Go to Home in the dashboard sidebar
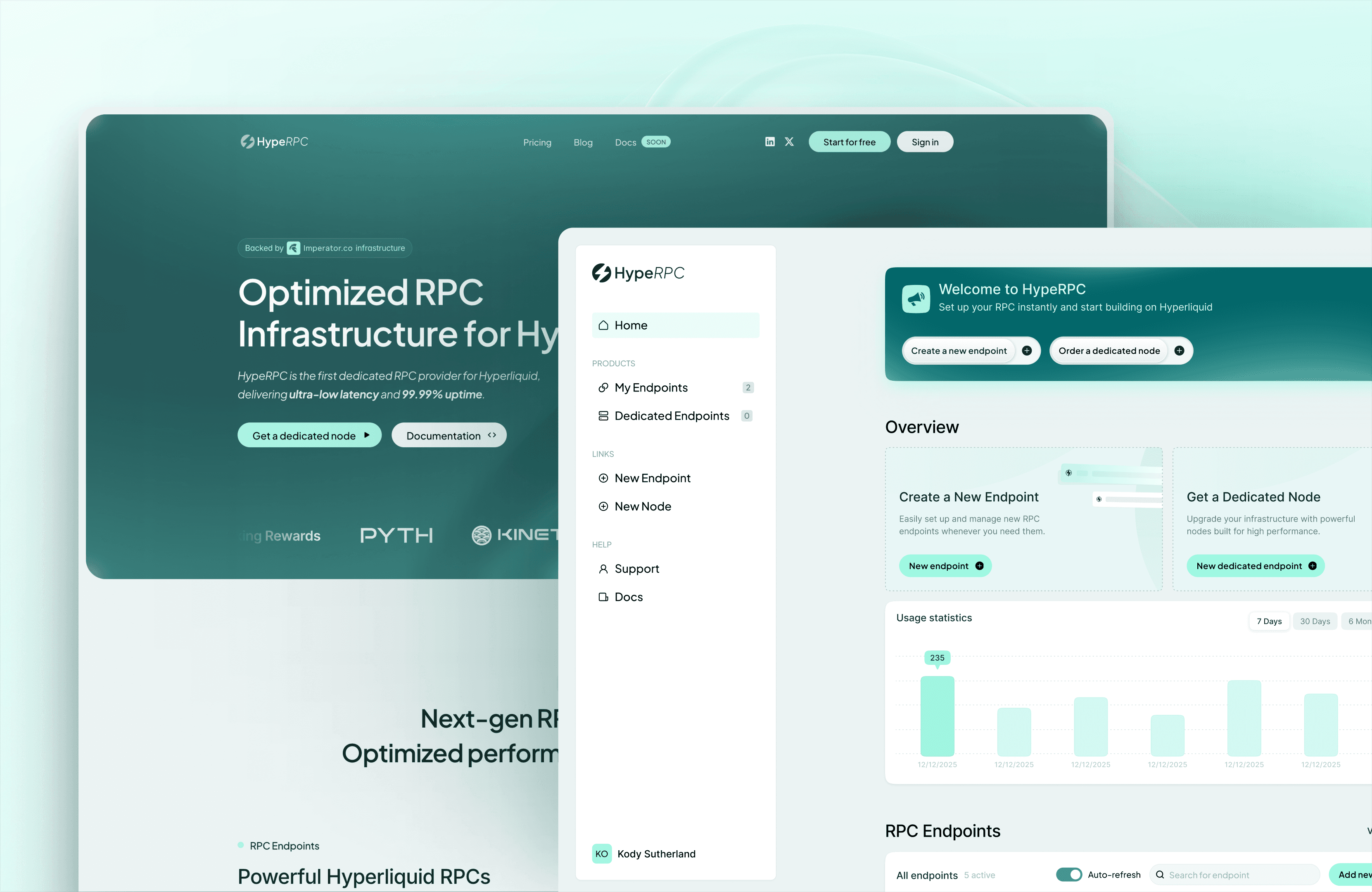The height and width of the screenshot is (892, 1372). [676, 325]
